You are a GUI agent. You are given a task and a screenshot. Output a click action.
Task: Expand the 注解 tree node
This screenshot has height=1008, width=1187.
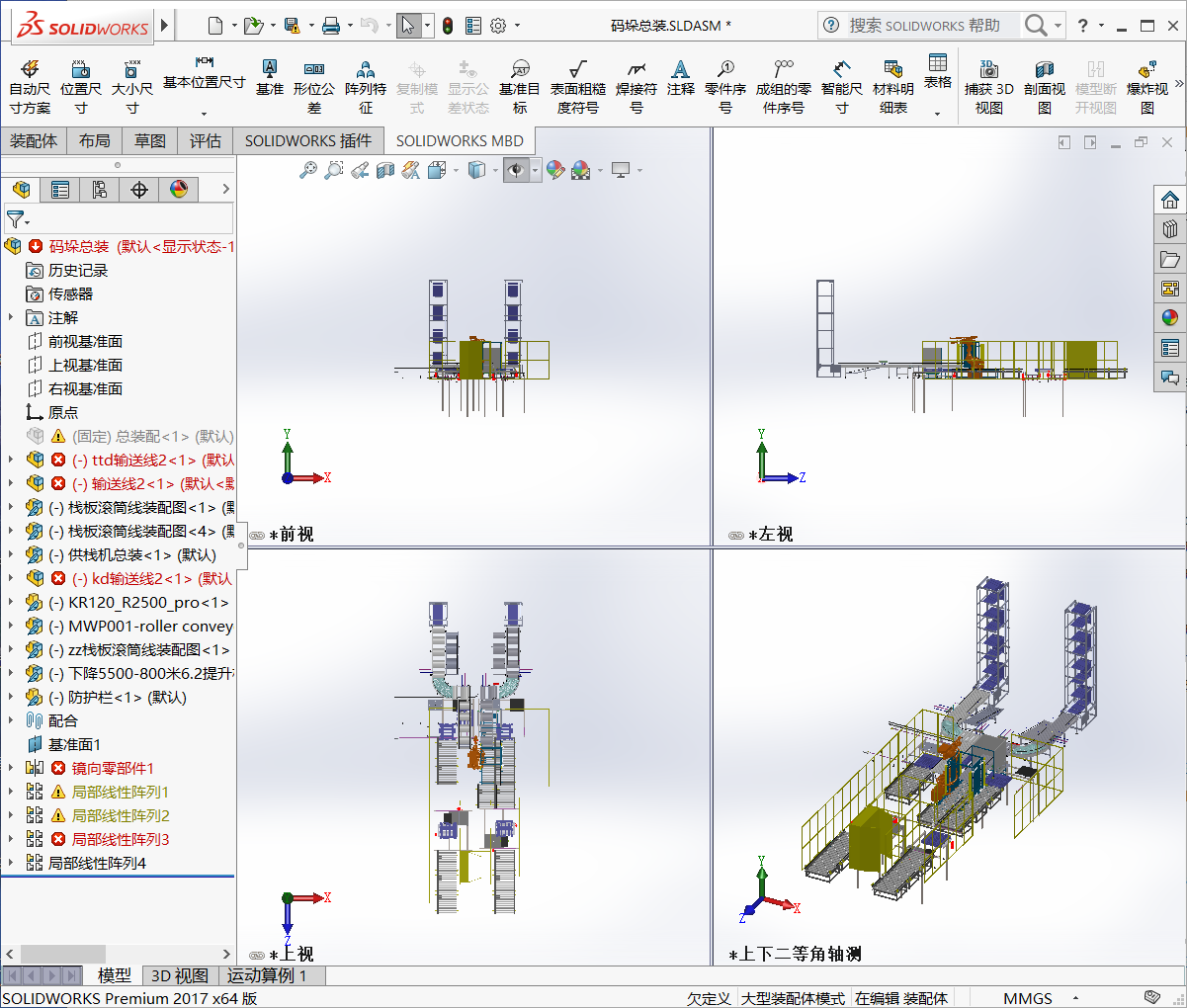pos(11,317)
